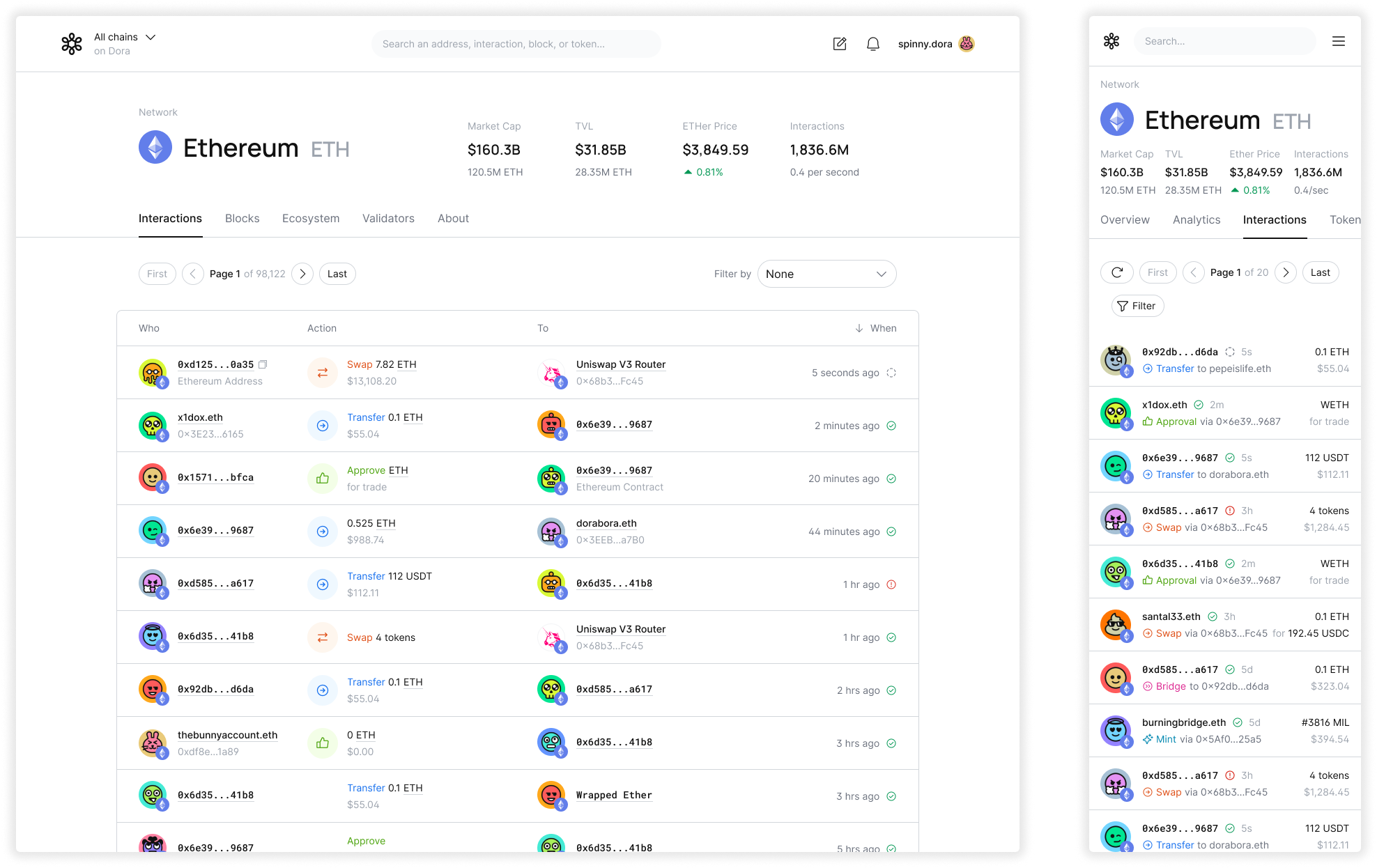Click the Ethereum logo next to desktop title
Viewport: 1377px width, 868px height.
(155, 148)
